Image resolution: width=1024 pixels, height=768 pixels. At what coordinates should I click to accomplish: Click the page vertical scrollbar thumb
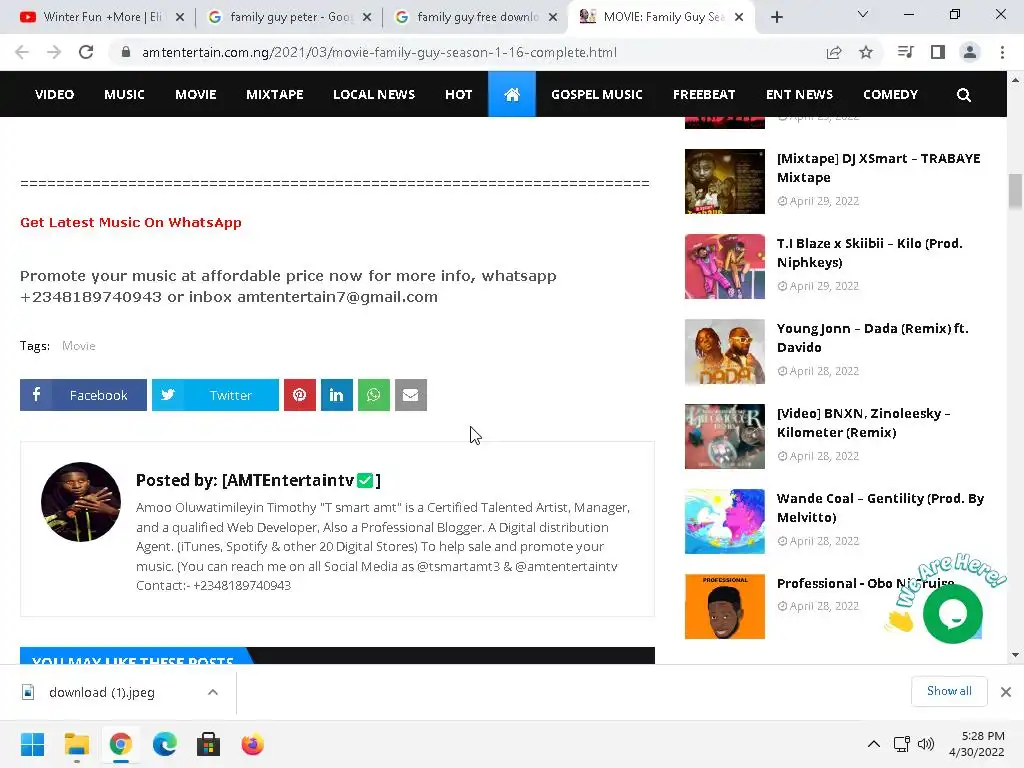(1015, 191)
